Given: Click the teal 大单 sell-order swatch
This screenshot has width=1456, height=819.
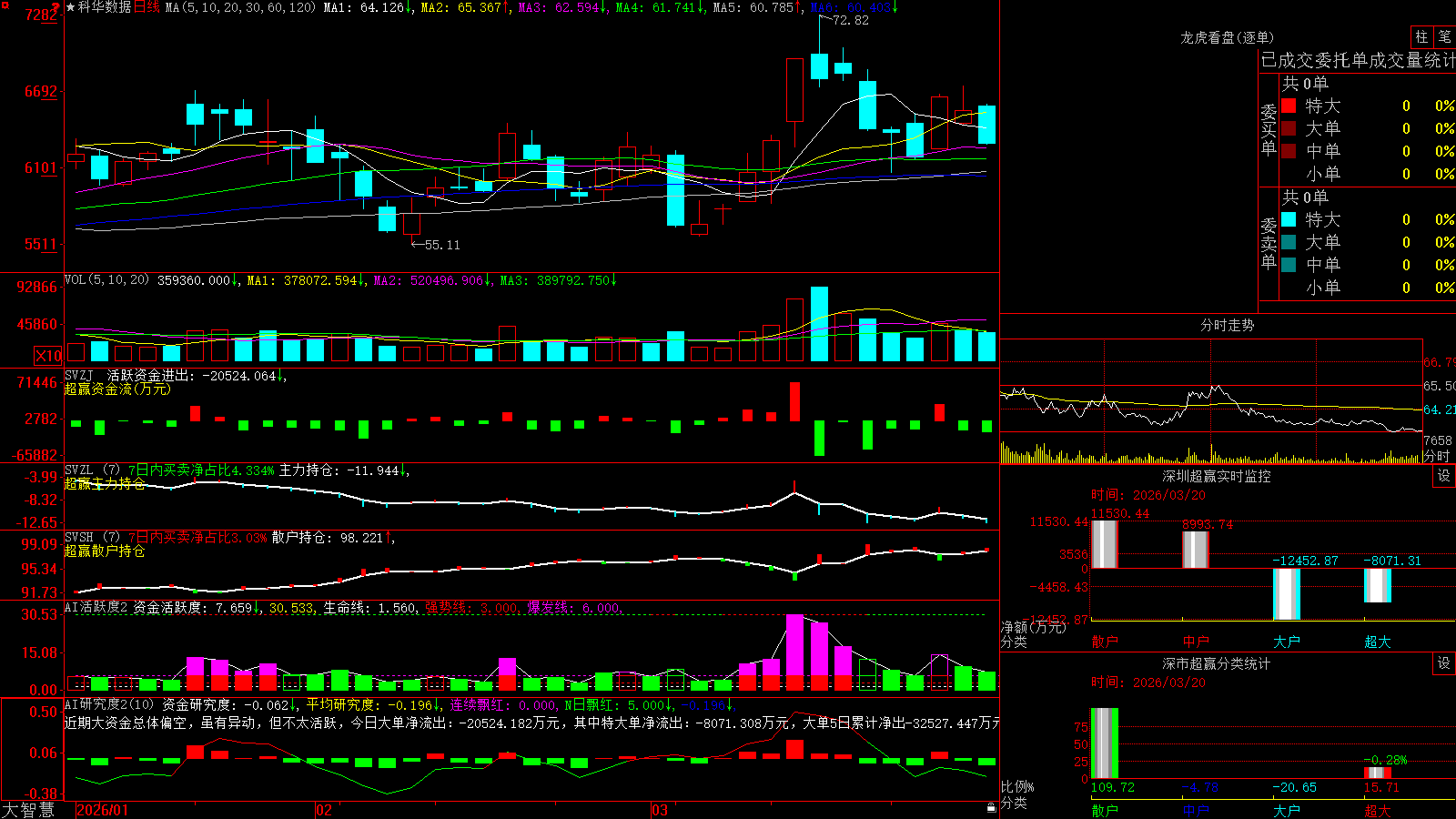Looking at the screenshot, I should pos(1289,242).
